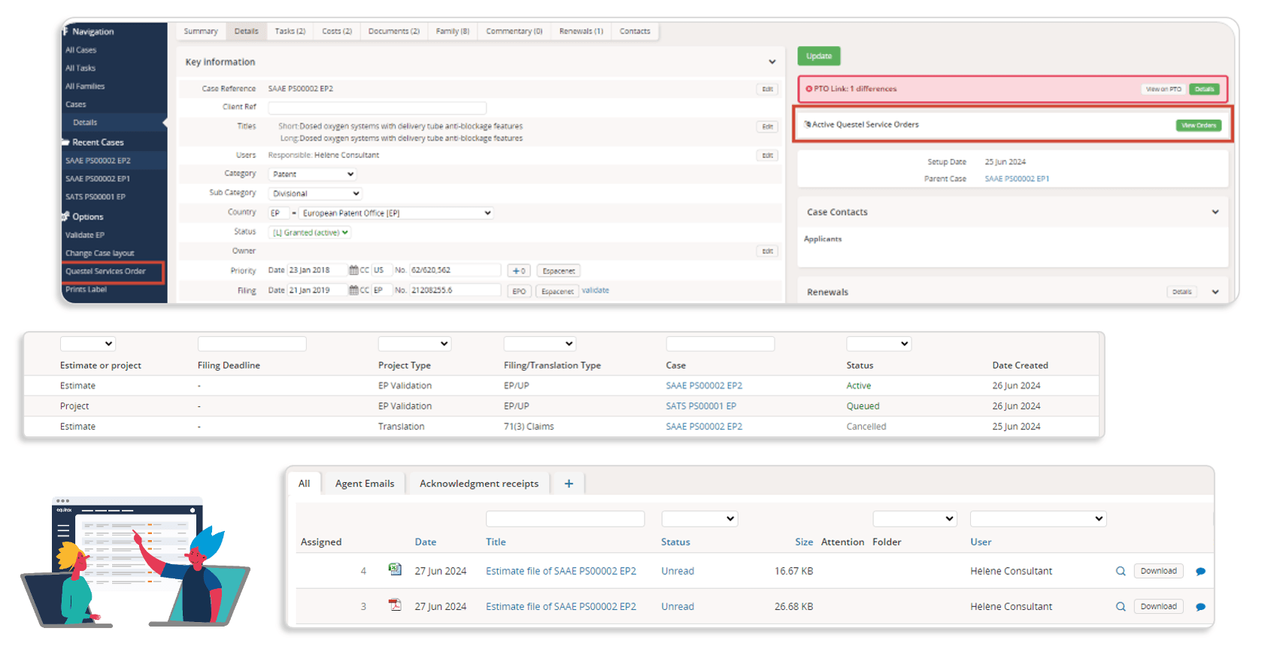
Task: Open the parent case SAAE PS00002 EP1 link
Action: (x=1016, y=179)
